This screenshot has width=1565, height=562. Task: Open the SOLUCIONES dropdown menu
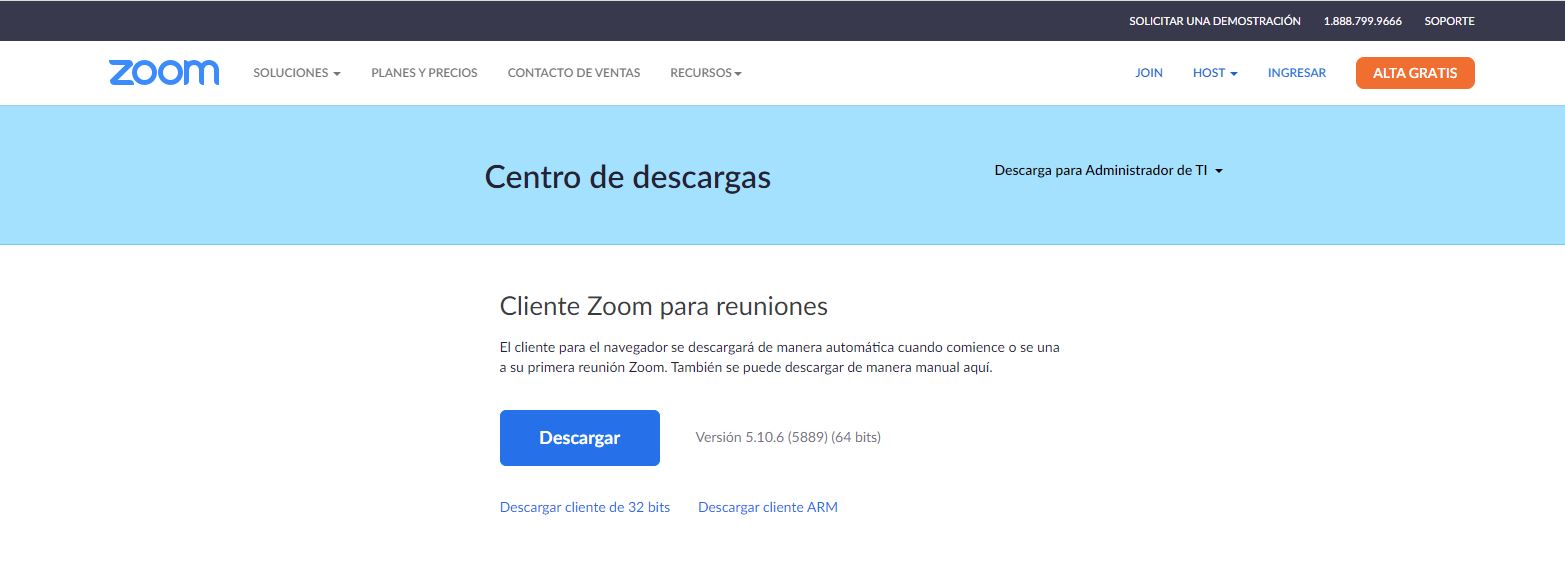click(296, 73)
